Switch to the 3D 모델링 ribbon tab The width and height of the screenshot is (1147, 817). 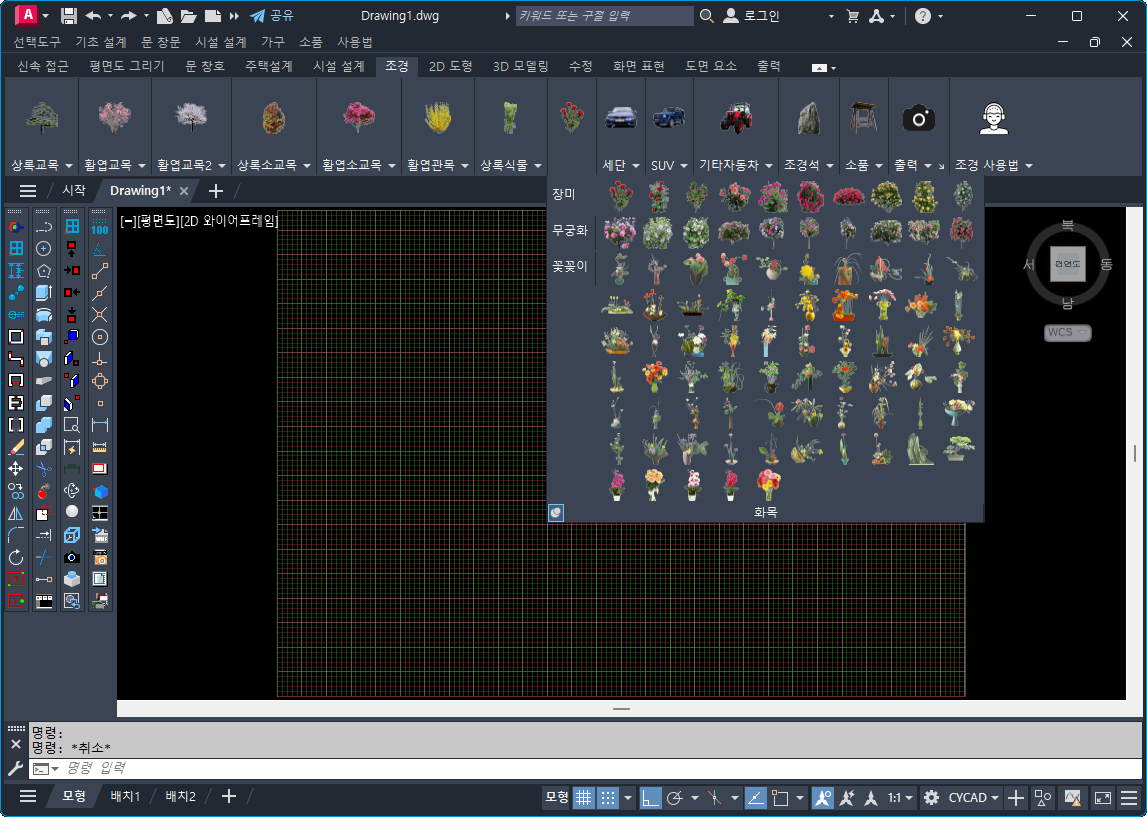[520, 66]
